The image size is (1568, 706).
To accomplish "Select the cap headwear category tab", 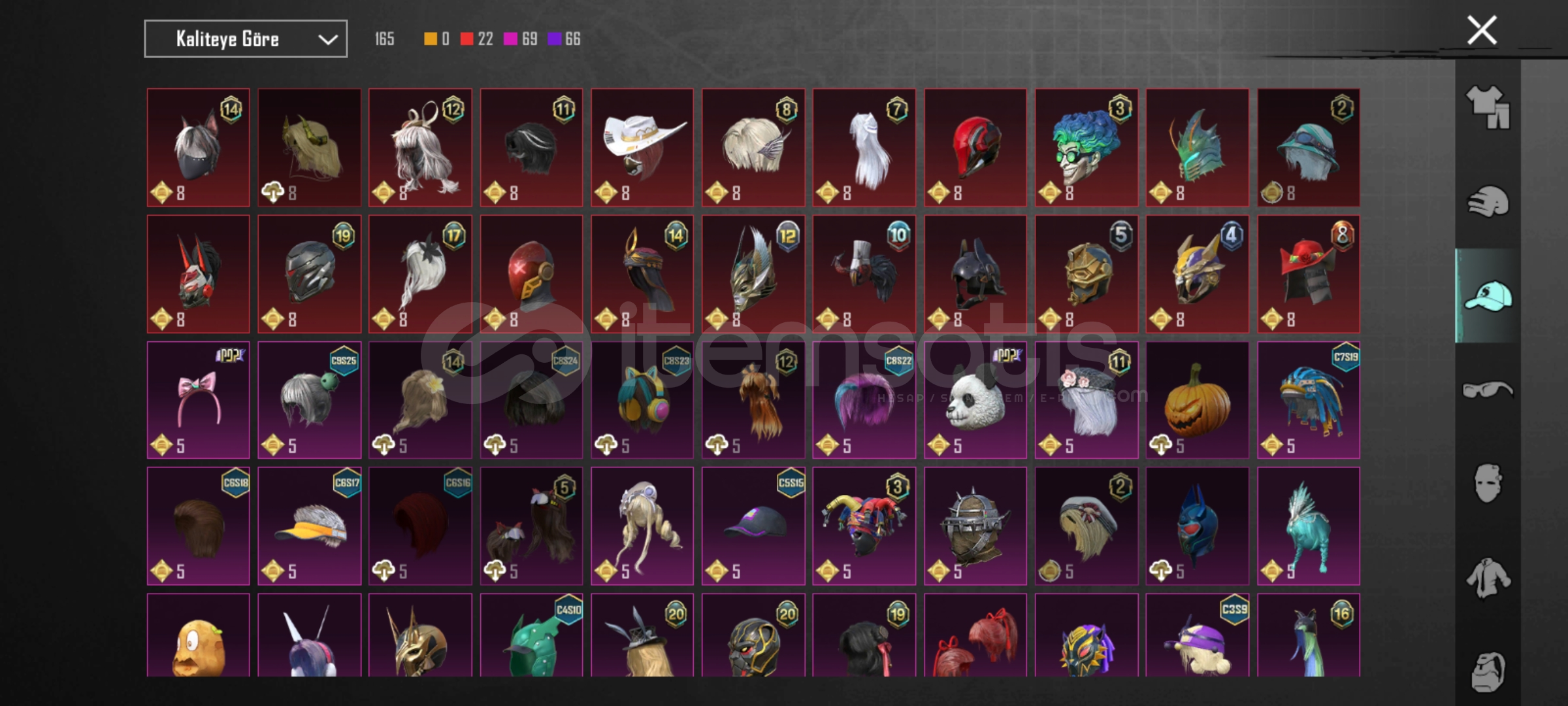I will tap(1488, 295).
